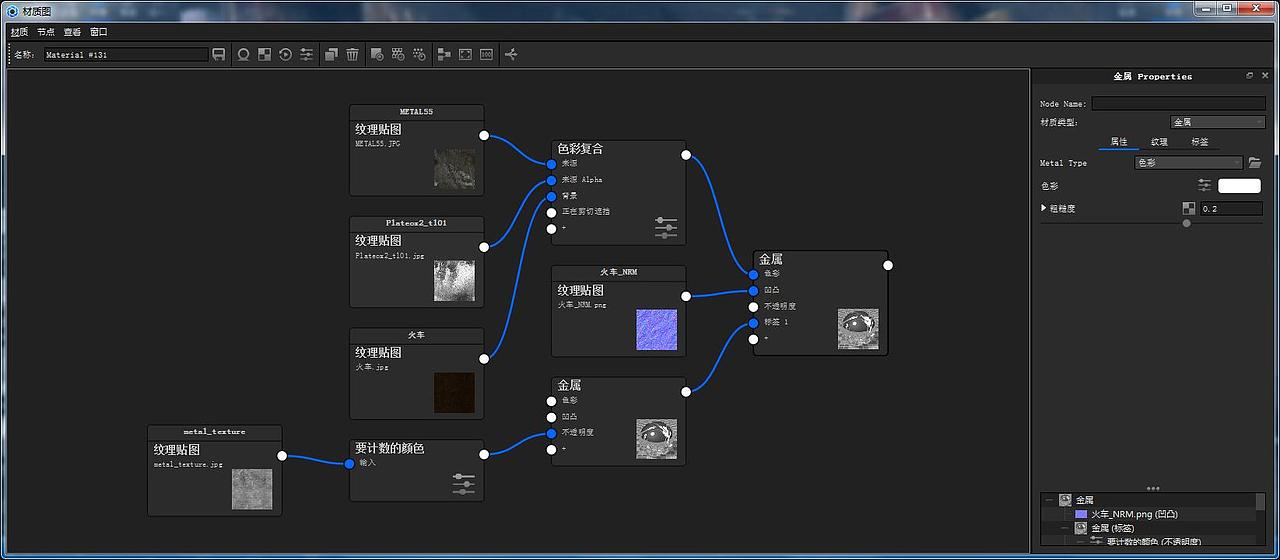Open the 材质类型 dropdown showing 金属
Screen dimensions: 1280x560
coord(1218,122)
